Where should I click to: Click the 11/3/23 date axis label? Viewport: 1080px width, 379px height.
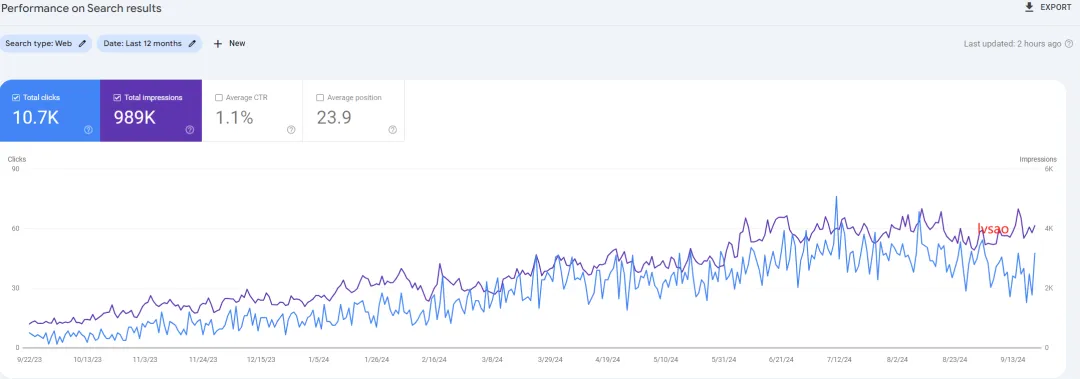(x=145, y=359)
